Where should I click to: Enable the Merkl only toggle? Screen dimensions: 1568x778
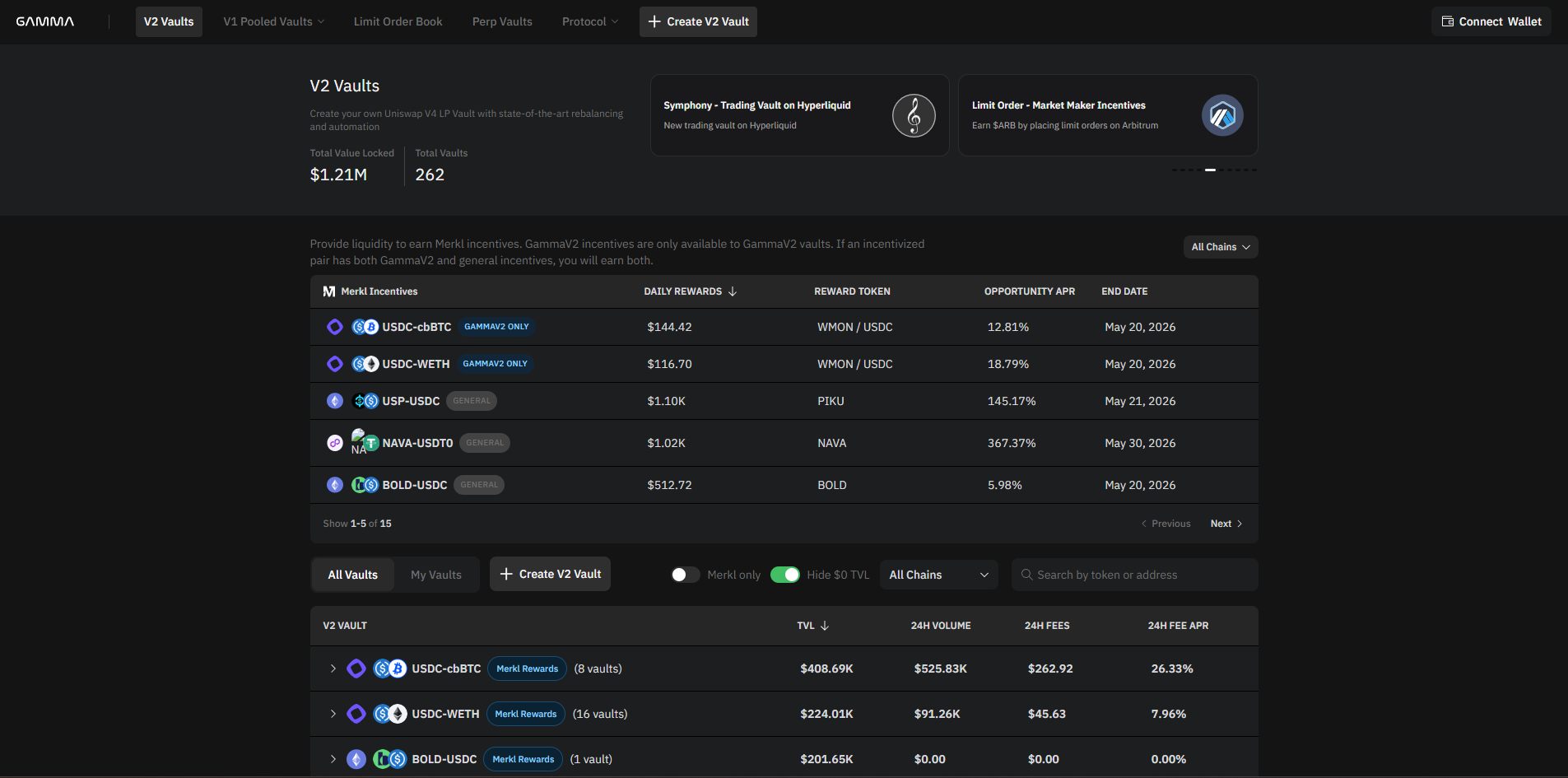point(686,575)
